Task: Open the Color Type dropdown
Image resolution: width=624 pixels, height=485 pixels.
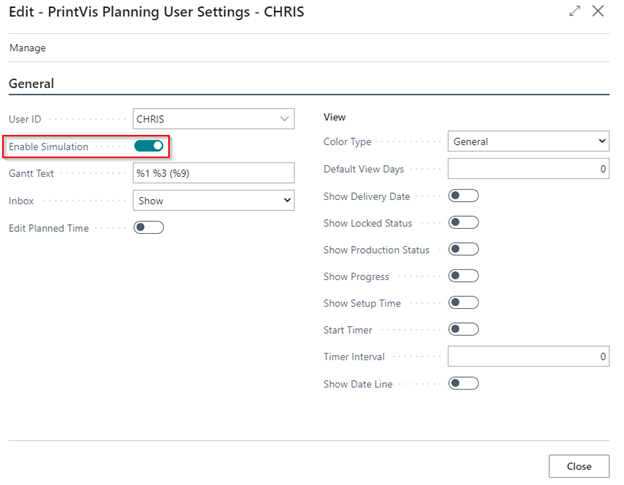Action: [528, 141]
